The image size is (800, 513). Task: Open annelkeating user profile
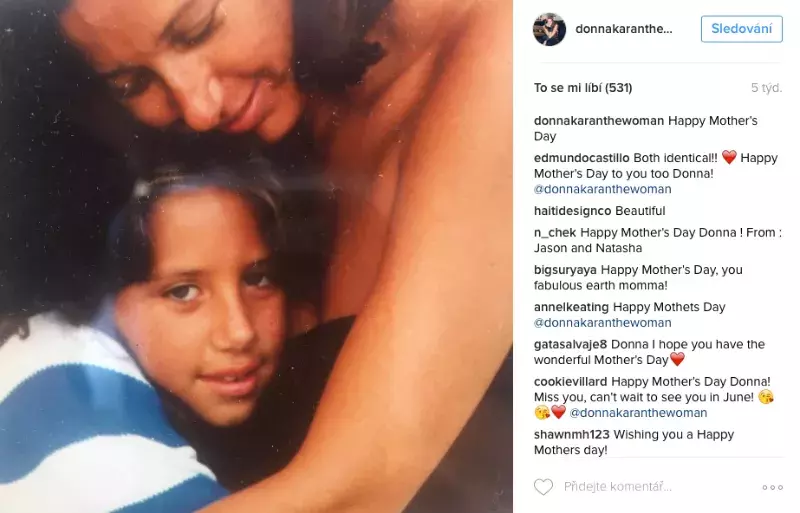point(571,307)
